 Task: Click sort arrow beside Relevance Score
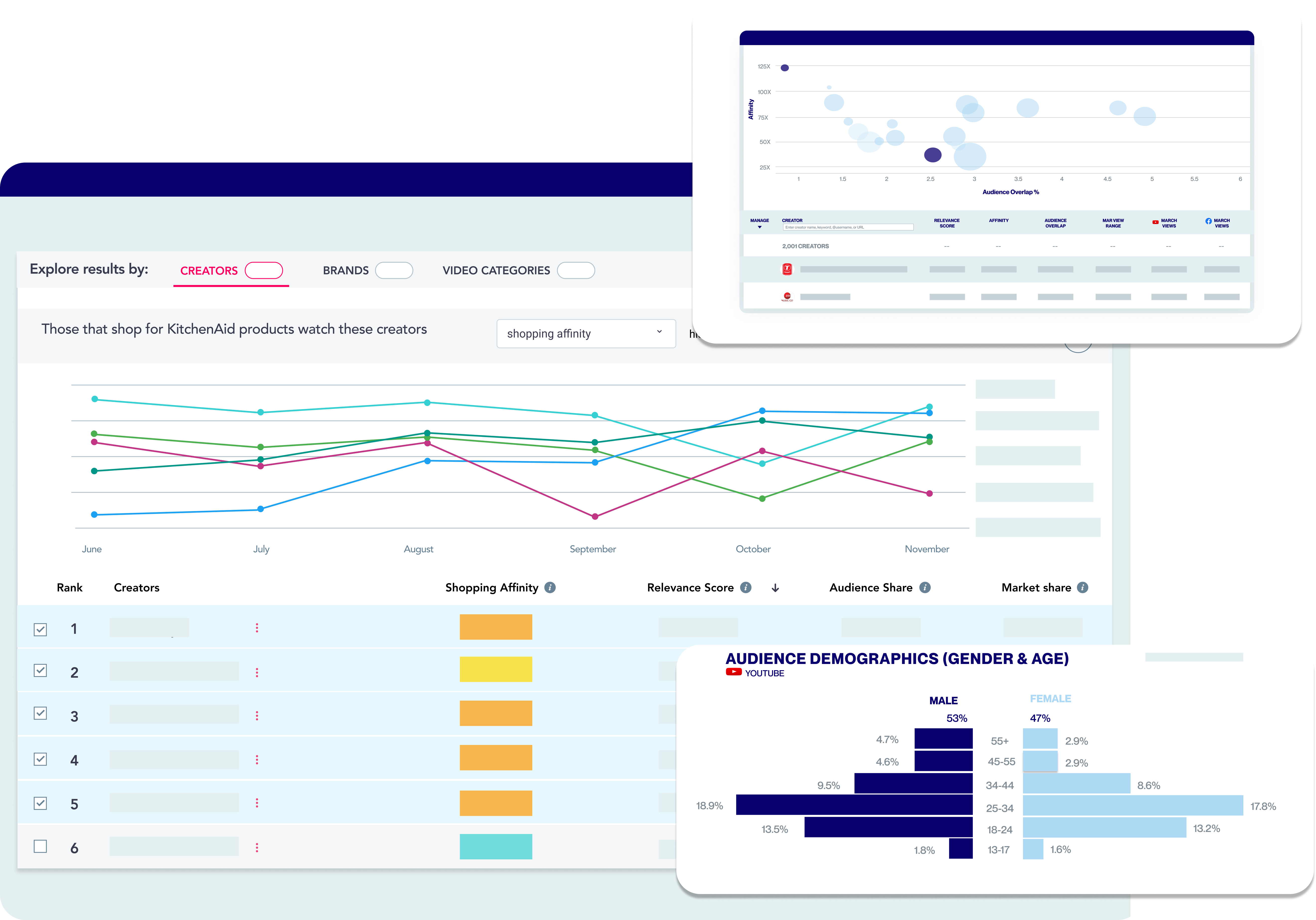(775, 588)
